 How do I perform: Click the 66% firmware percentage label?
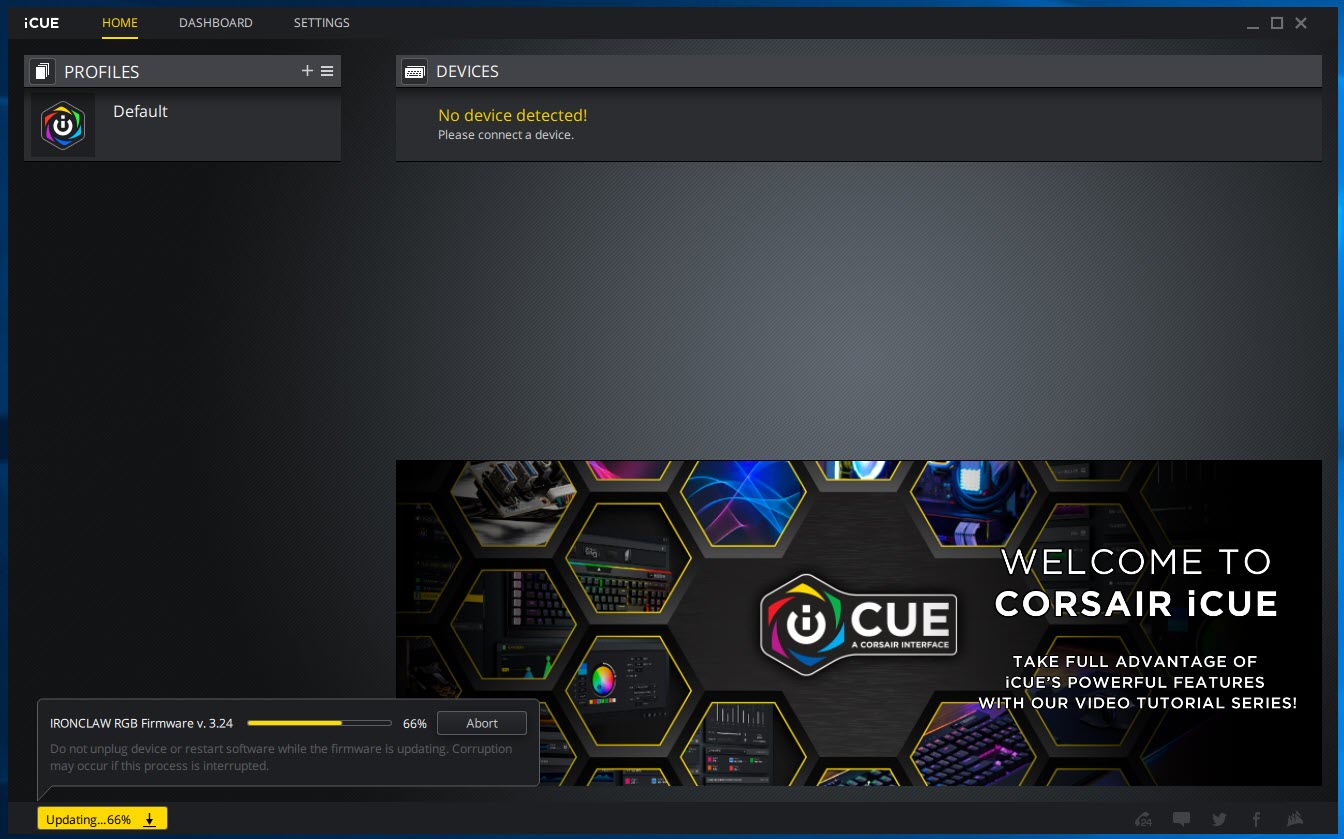(x=415, y=723)
